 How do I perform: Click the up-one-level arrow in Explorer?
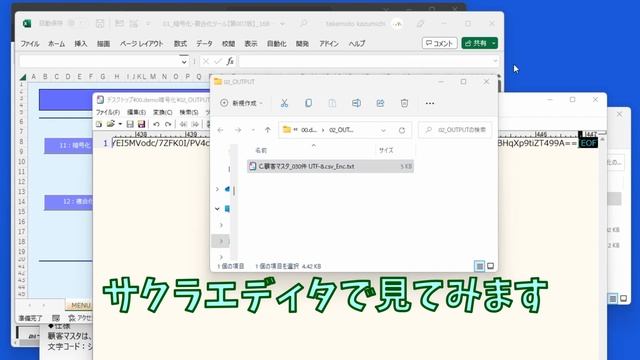[267, 130]
